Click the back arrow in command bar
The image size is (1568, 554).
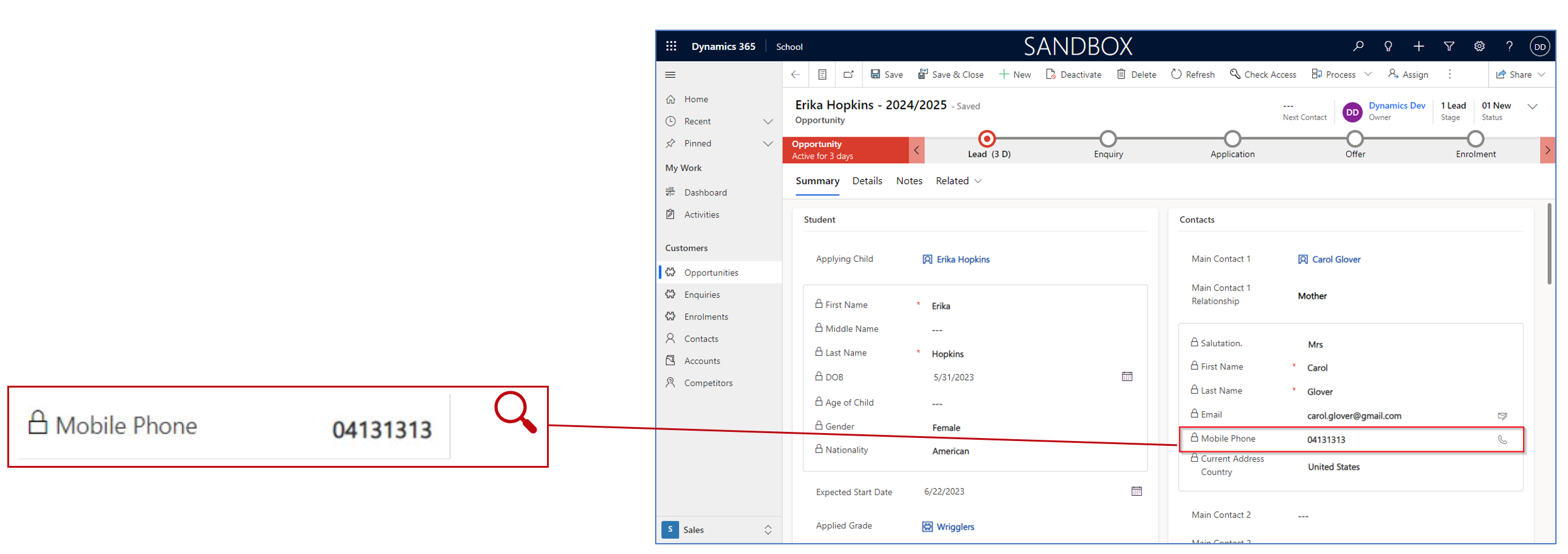[796, 74]
